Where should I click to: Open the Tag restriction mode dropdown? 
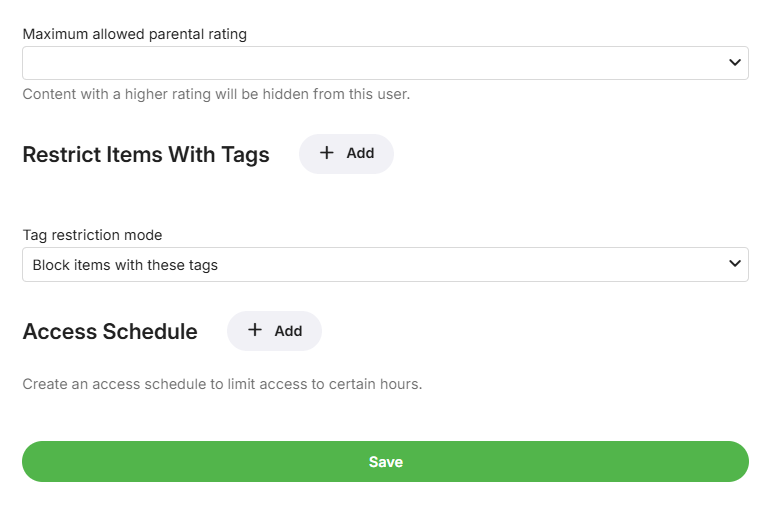385,264
